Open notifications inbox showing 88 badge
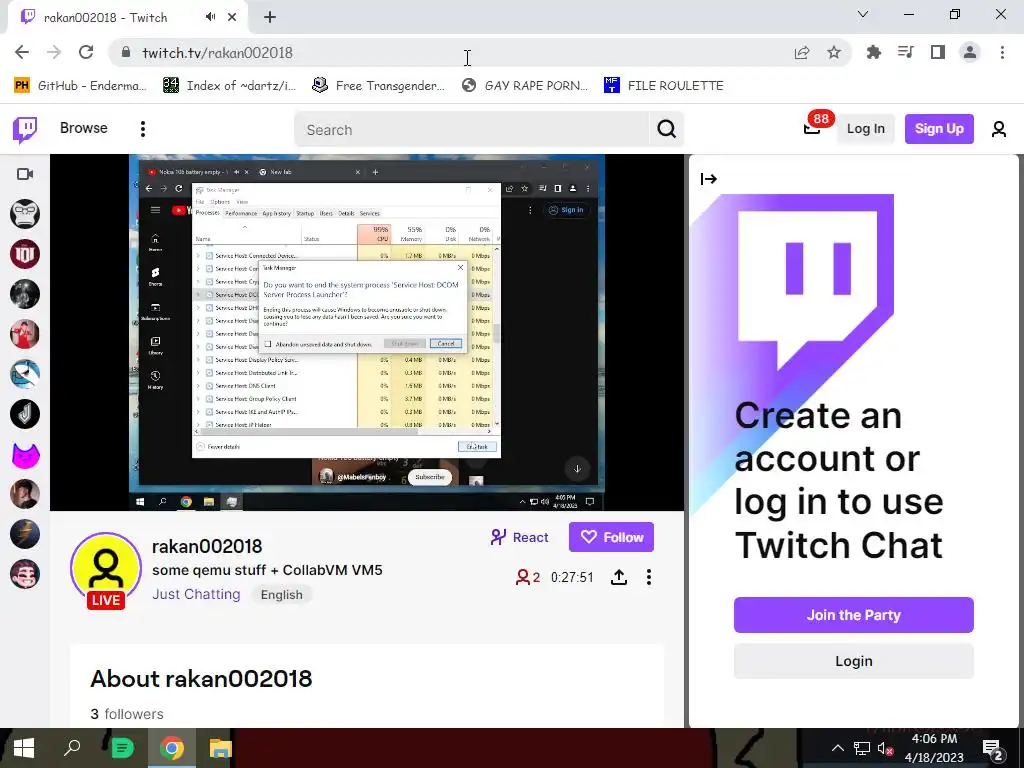 click(812, 129)
